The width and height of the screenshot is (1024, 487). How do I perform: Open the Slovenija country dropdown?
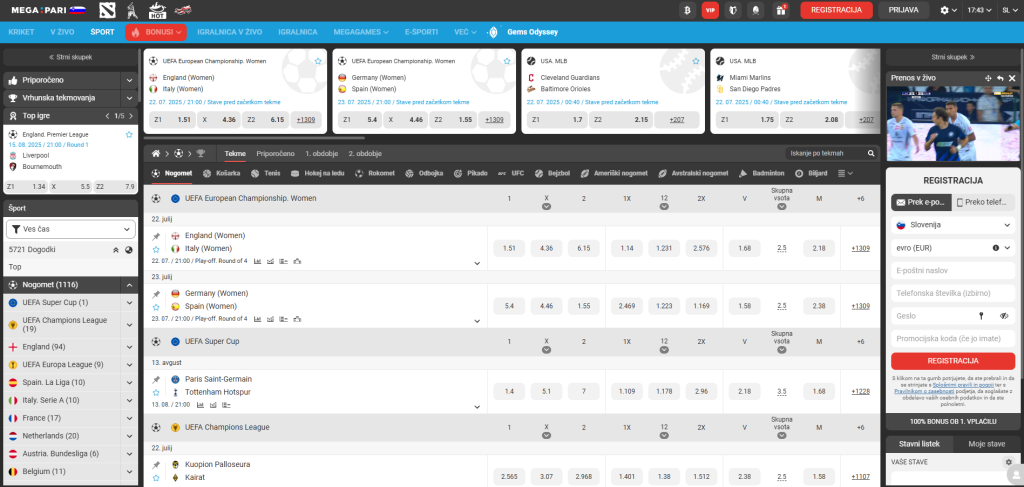click(x=953, y=225)
